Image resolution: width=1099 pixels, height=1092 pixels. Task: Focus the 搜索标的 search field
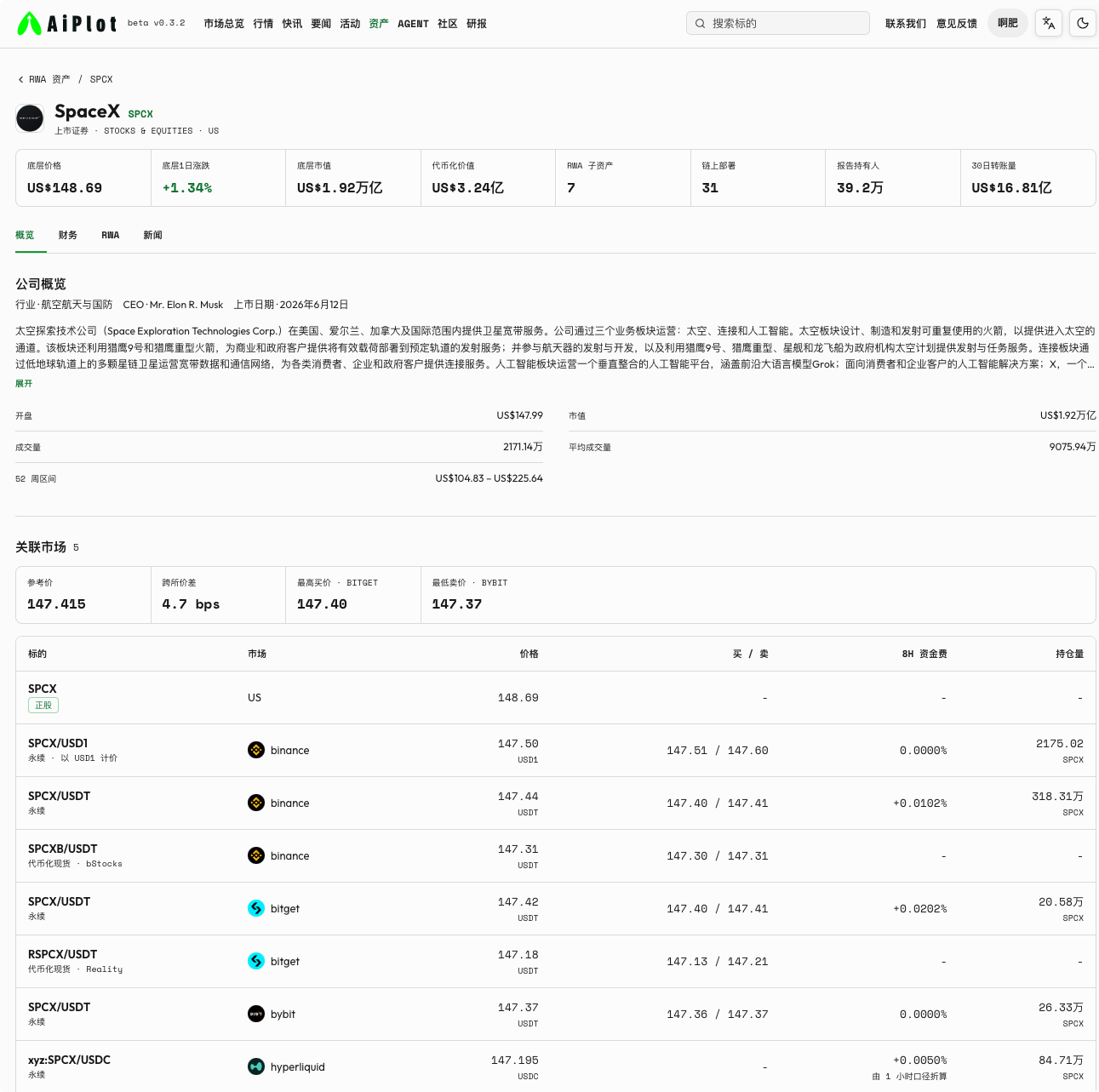coord(778,23)
